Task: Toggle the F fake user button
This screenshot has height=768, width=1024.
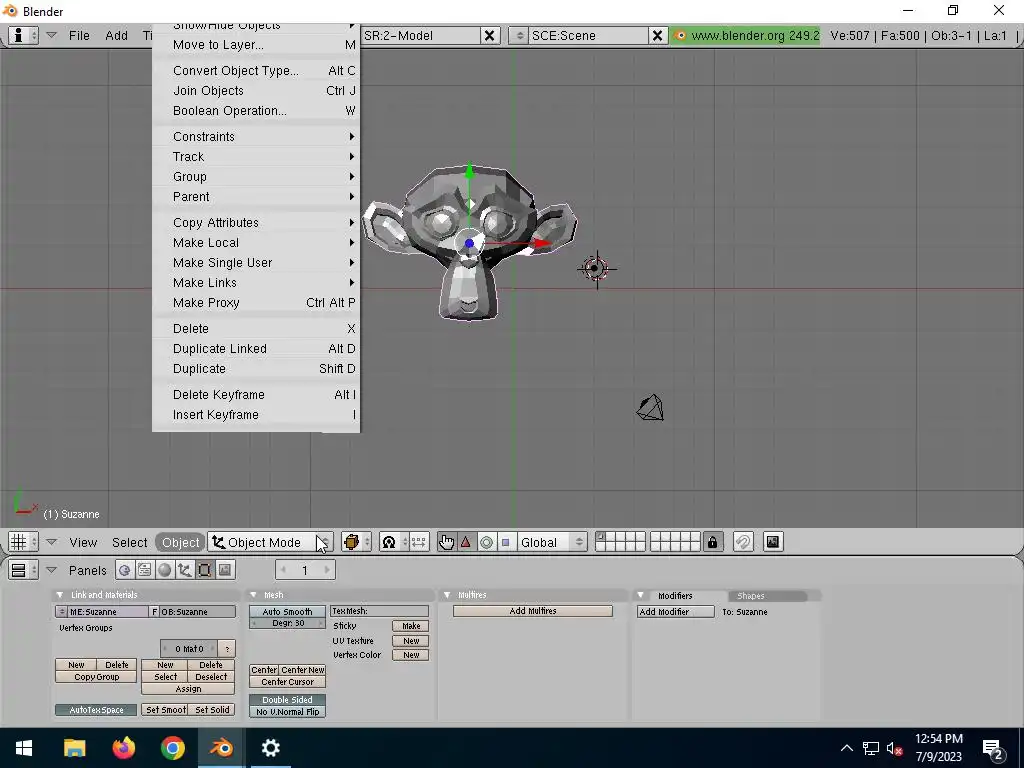Action: [155, 612]
